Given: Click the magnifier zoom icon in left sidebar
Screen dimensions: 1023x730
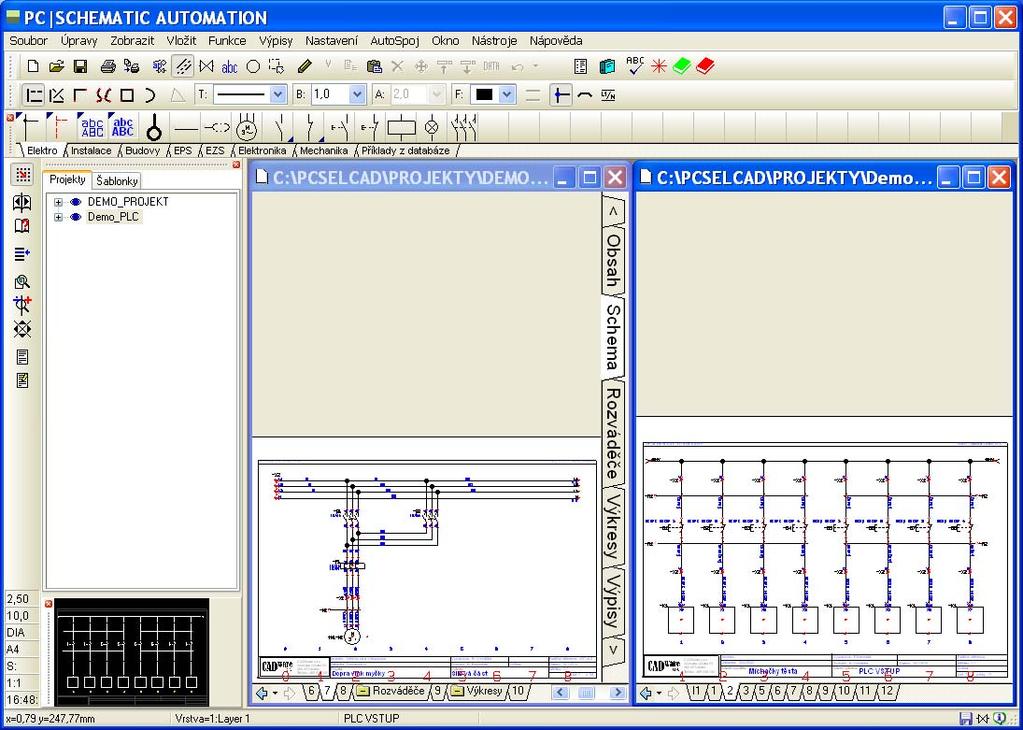Looking at the screenshot, I should click(22, 282).
